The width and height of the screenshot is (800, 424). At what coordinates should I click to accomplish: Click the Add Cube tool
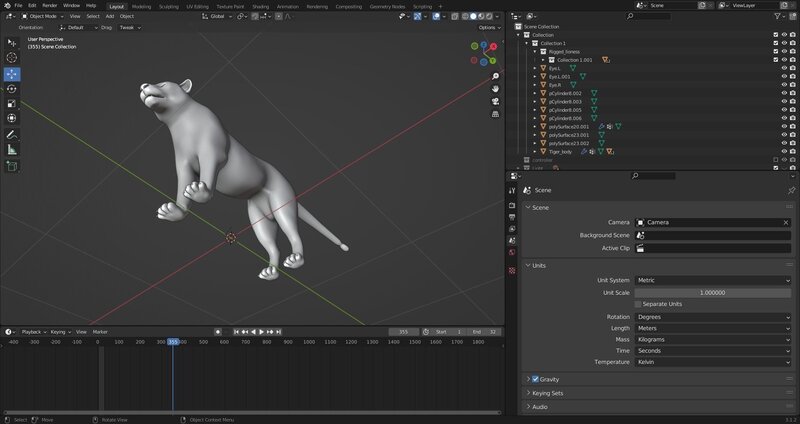(x=12, y=165)
